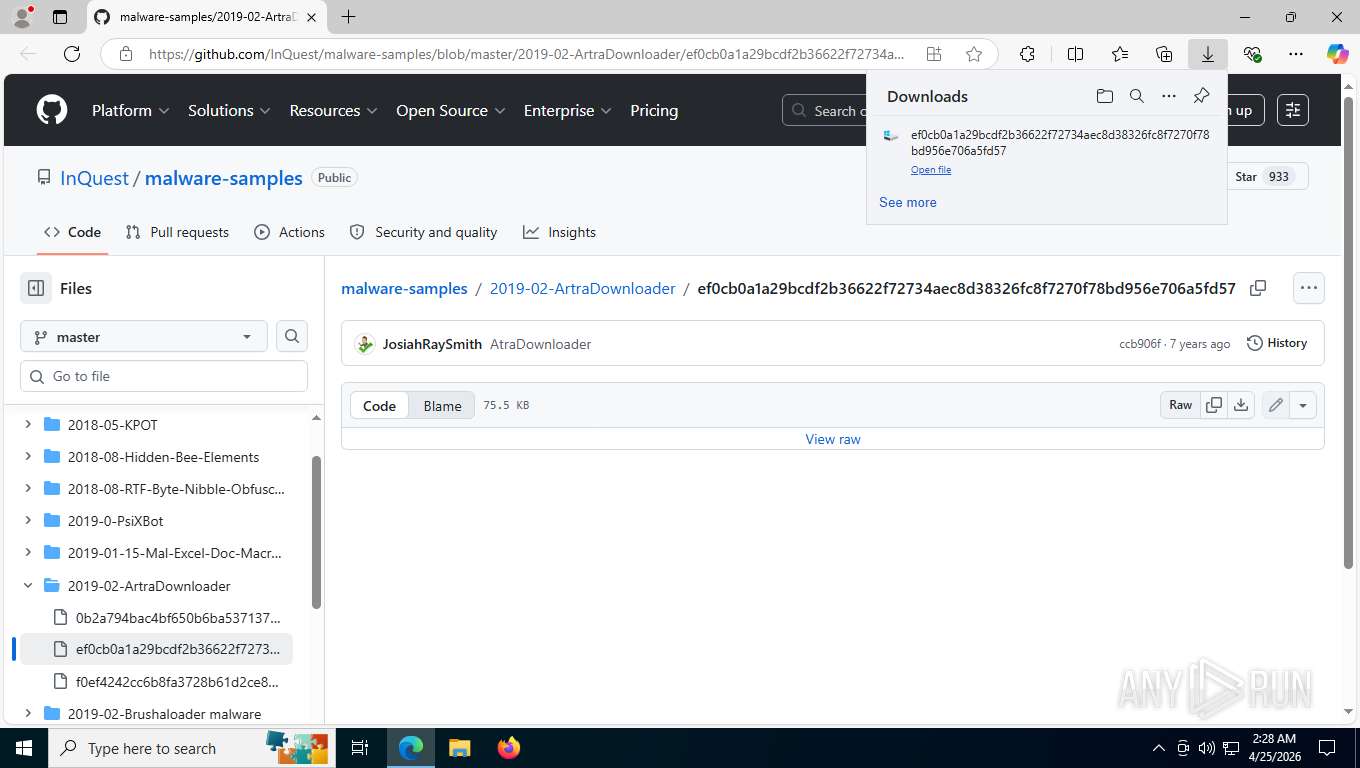Open File Explorer from taskbar
Viewport: 1360px width, 768px height.
(x=459, y=748)
